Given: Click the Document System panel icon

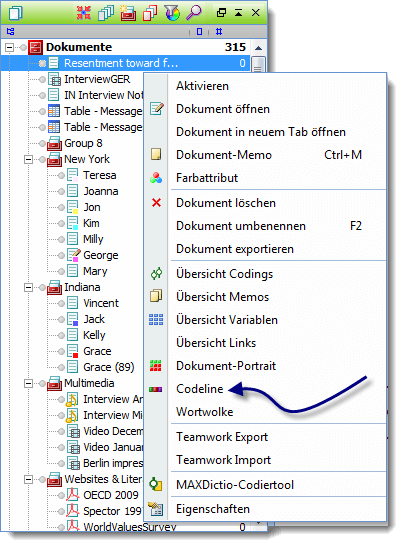Looking at the screenshot, I should (x=15, y=13).
